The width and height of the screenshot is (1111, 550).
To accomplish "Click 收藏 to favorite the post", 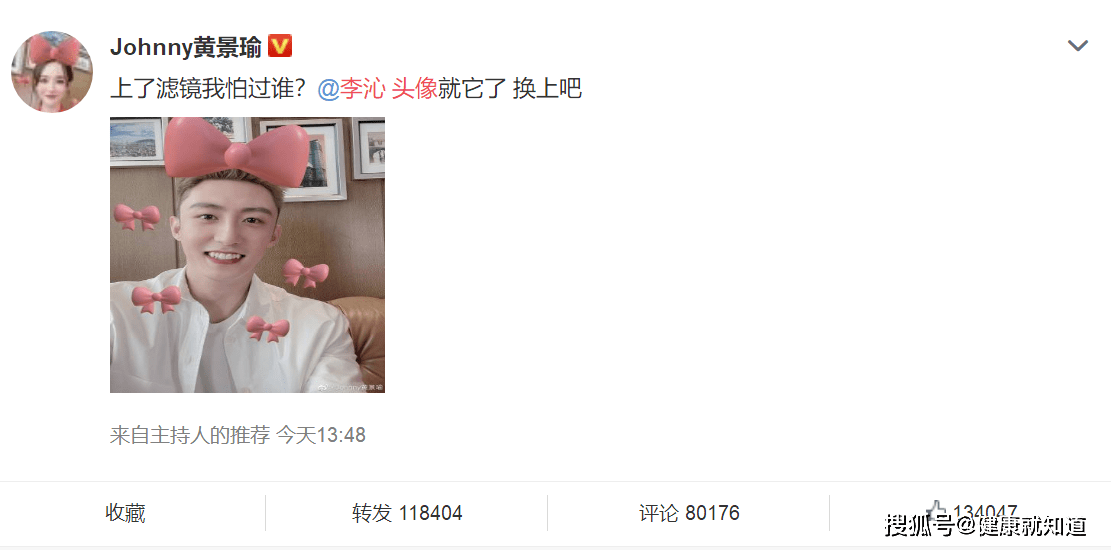I will pos(125,512).
